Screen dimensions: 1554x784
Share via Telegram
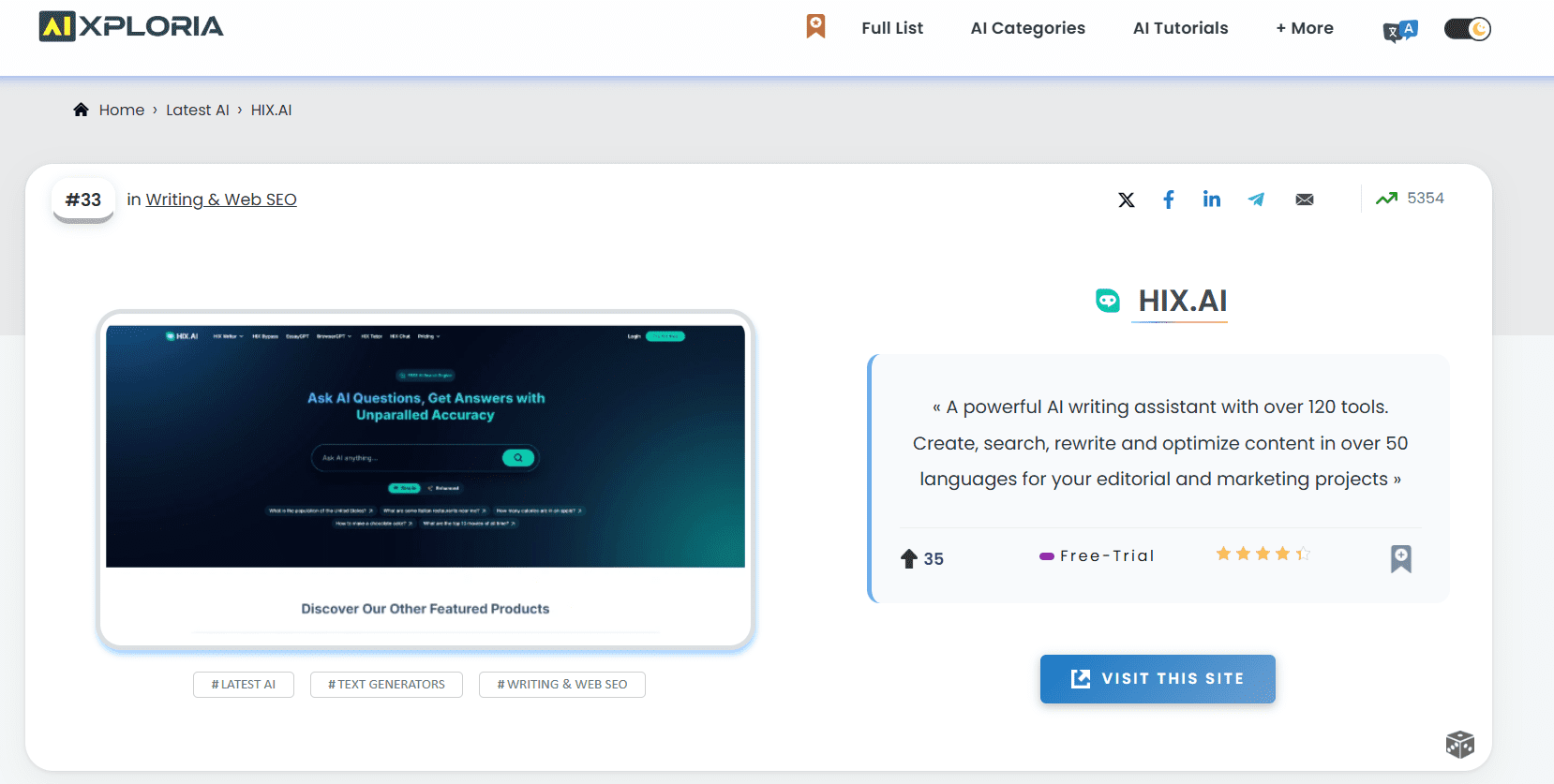[x=1256, y=200]
